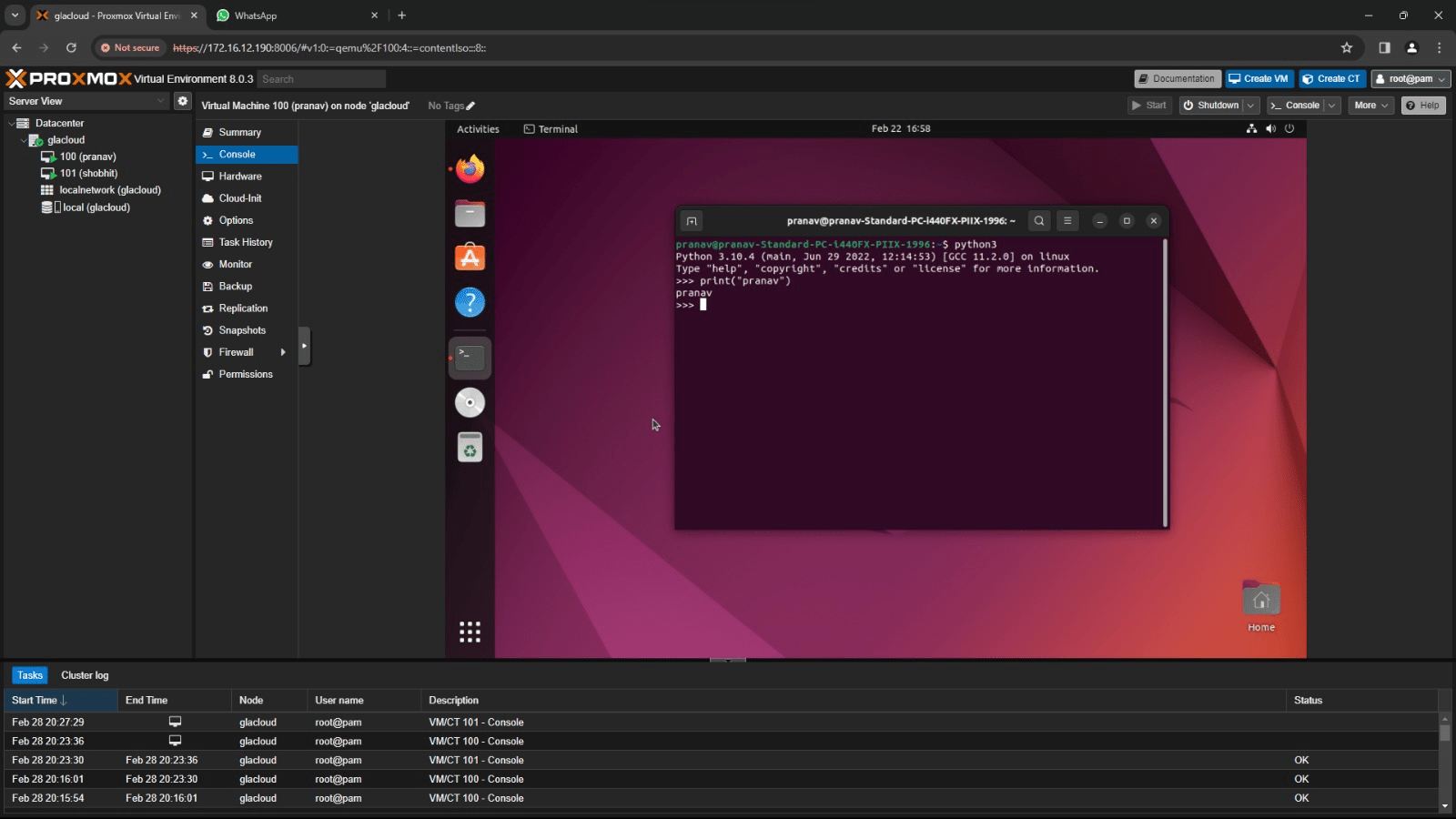Switch to the Cluster log tab
The image size is (1456, 819).
coord(85,675)
